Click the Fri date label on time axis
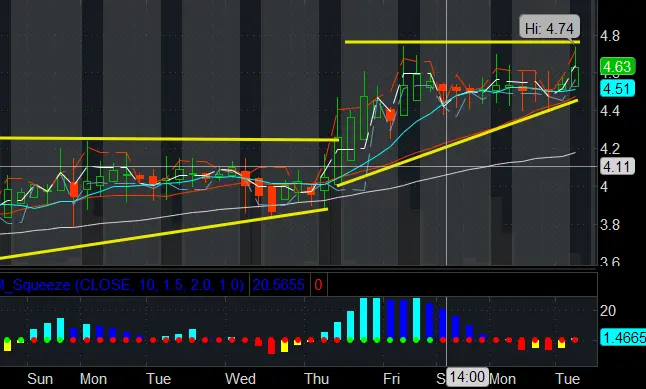This screenshot has height=389, width=646. pos(391,379)
